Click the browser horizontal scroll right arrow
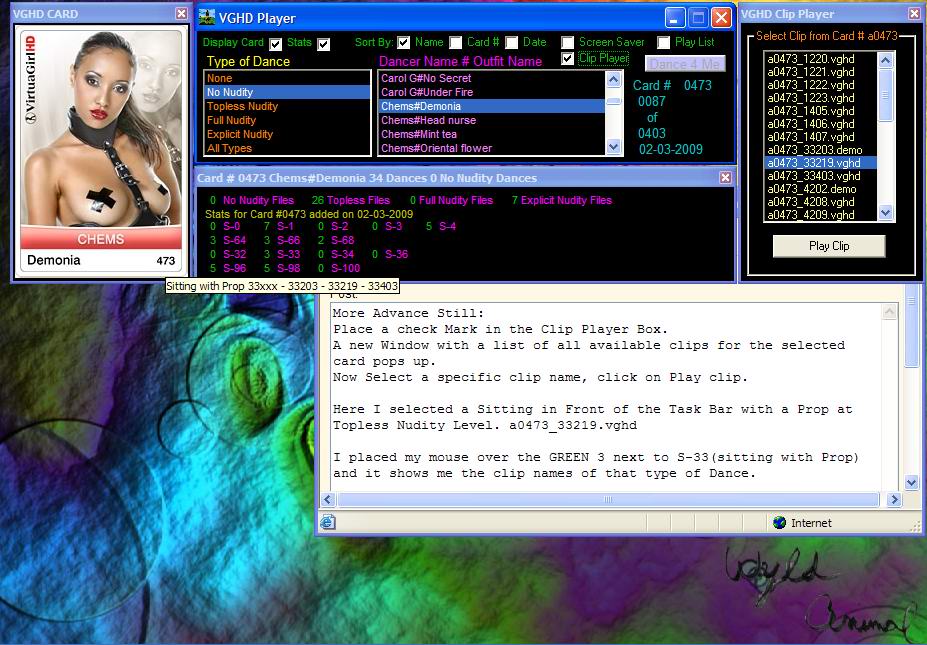 tap(894, 500)
